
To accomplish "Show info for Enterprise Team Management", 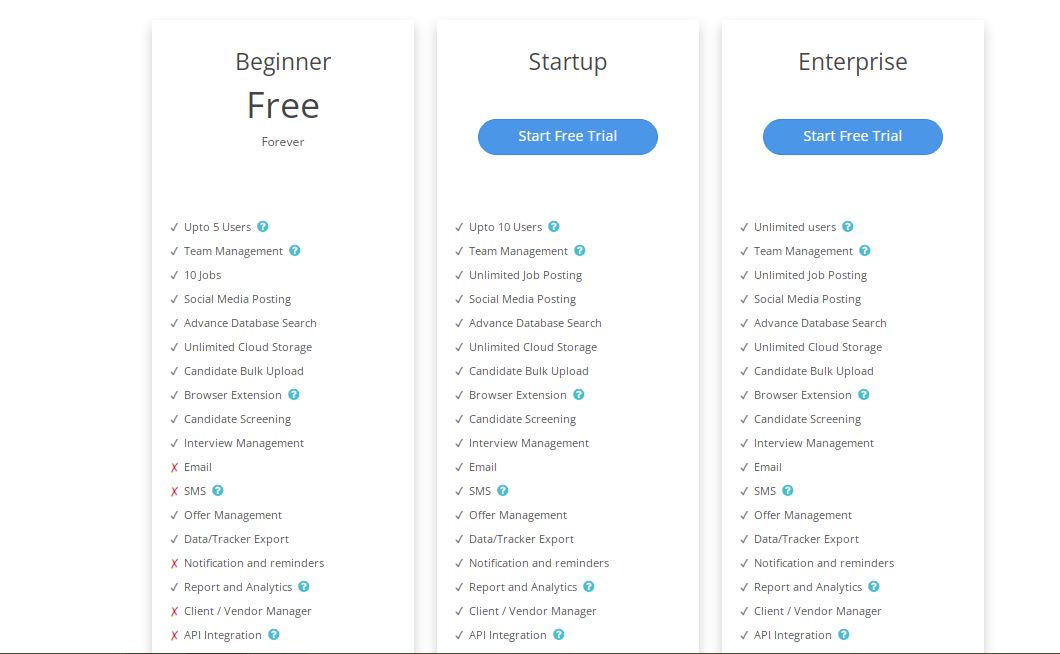I will coord(865,251).
